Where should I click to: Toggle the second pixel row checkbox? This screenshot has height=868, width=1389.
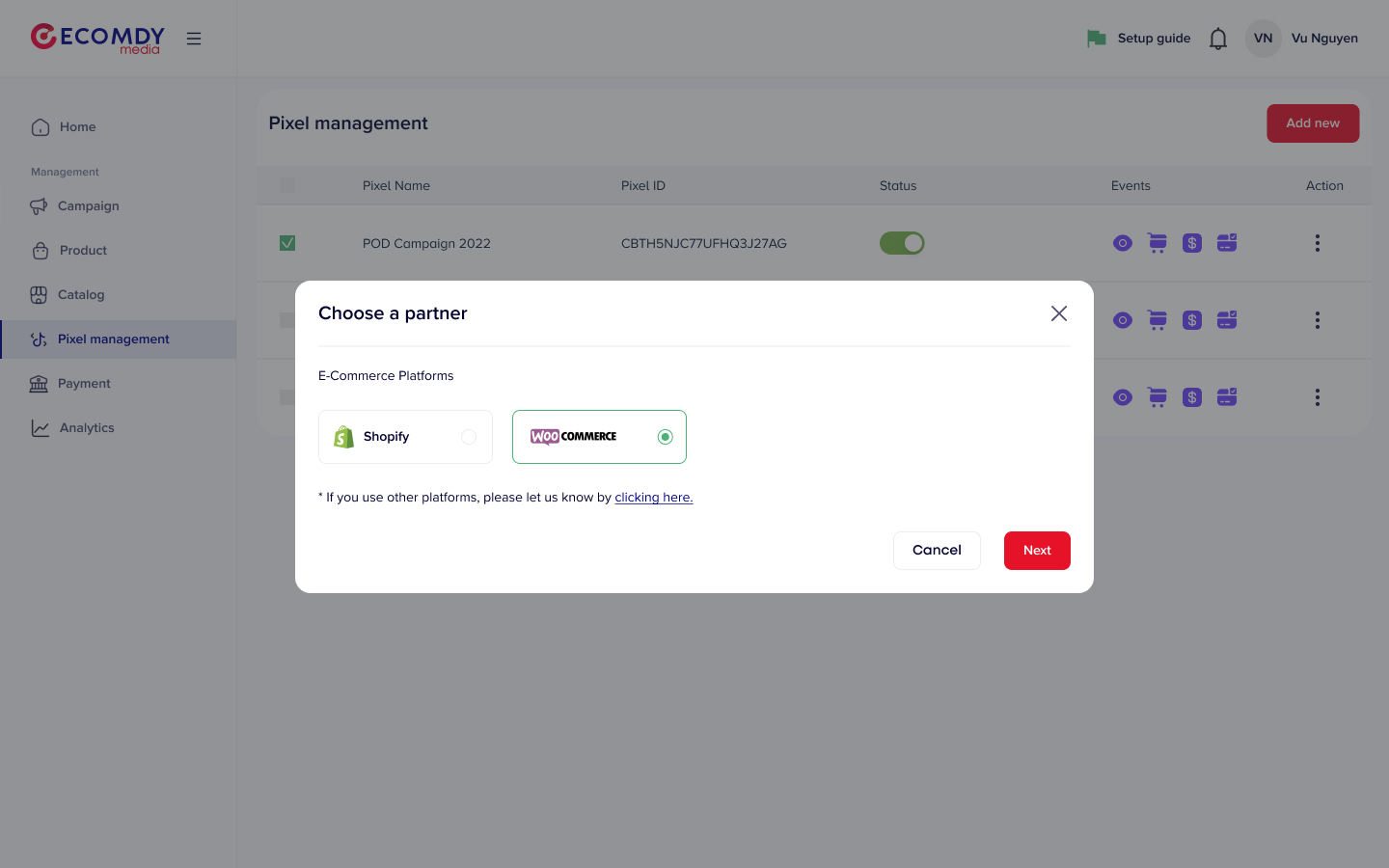[x=287, y=320]
